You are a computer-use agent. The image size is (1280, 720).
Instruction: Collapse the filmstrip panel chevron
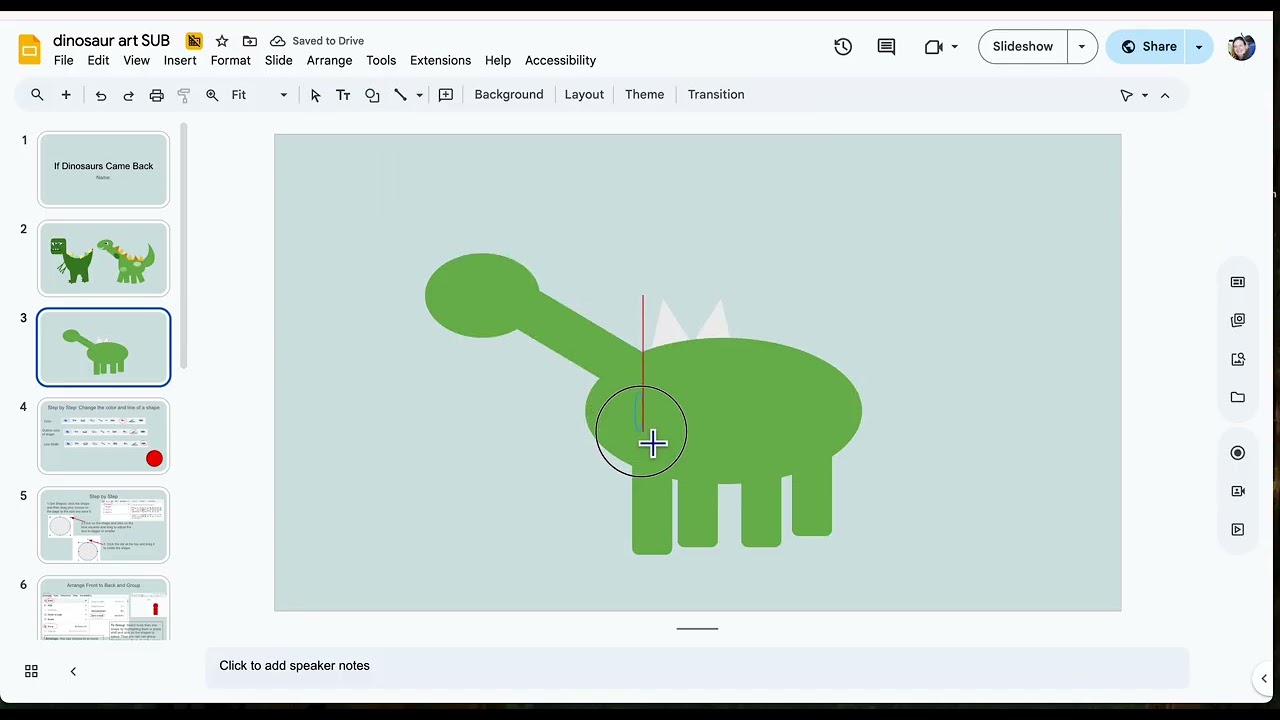click(x=73, y=672)
